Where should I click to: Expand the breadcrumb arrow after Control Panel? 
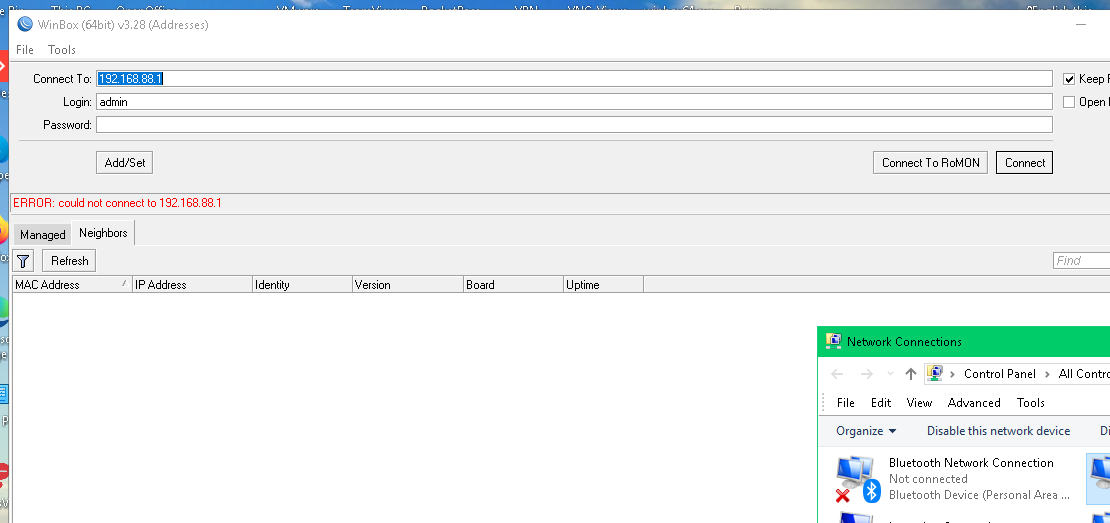click(x=1047, y=374)
